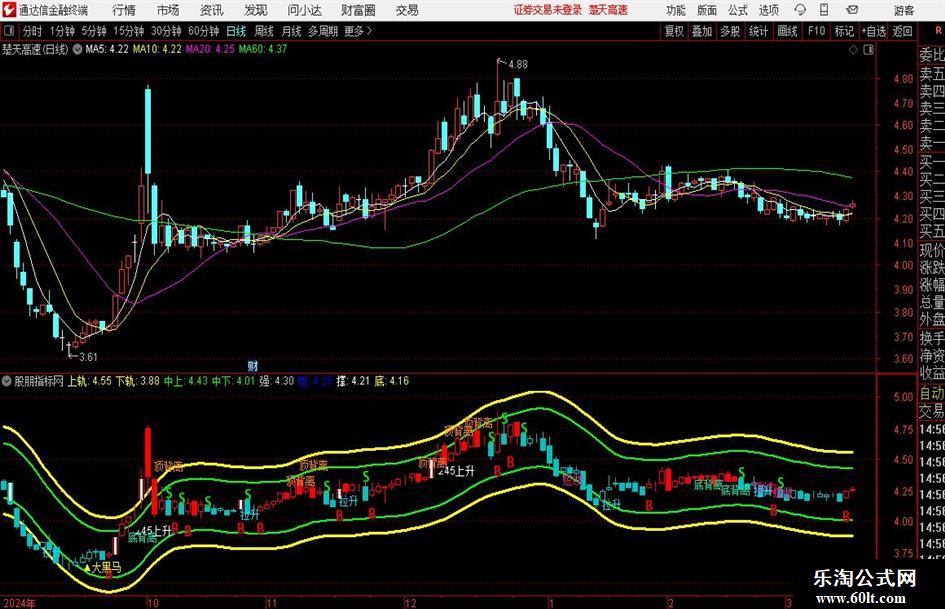The width and height of the screenshot is (945, 609).
Task: Switch to the 60分钟 period tab
Action: pyautogui.click(x=203, y=31)
